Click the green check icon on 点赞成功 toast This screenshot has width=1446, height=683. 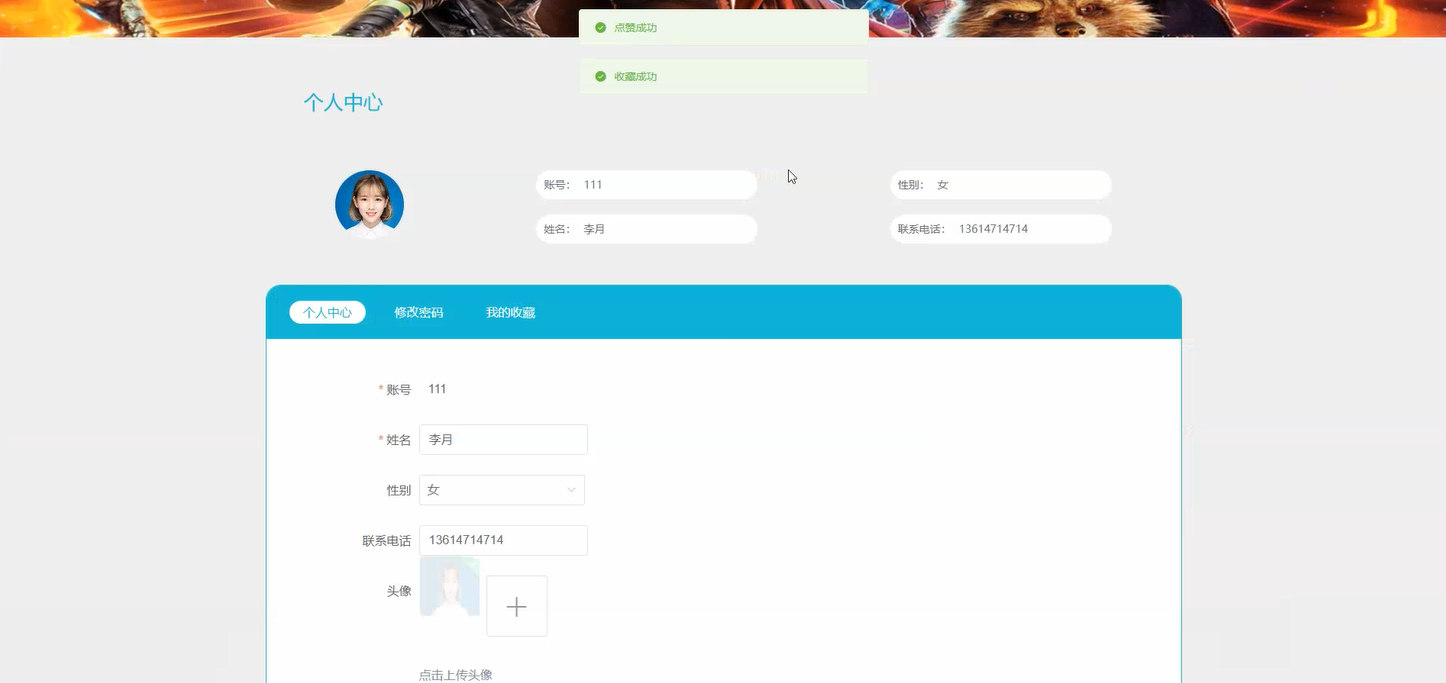click(600, 27)
